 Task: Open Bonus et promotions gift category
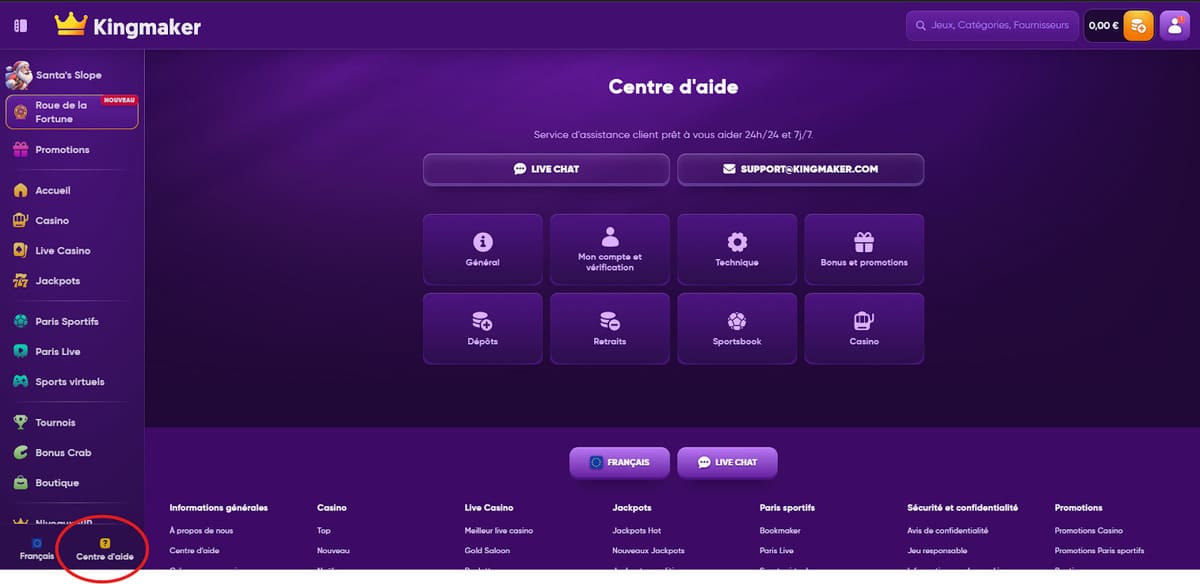(x=864, y=250)
